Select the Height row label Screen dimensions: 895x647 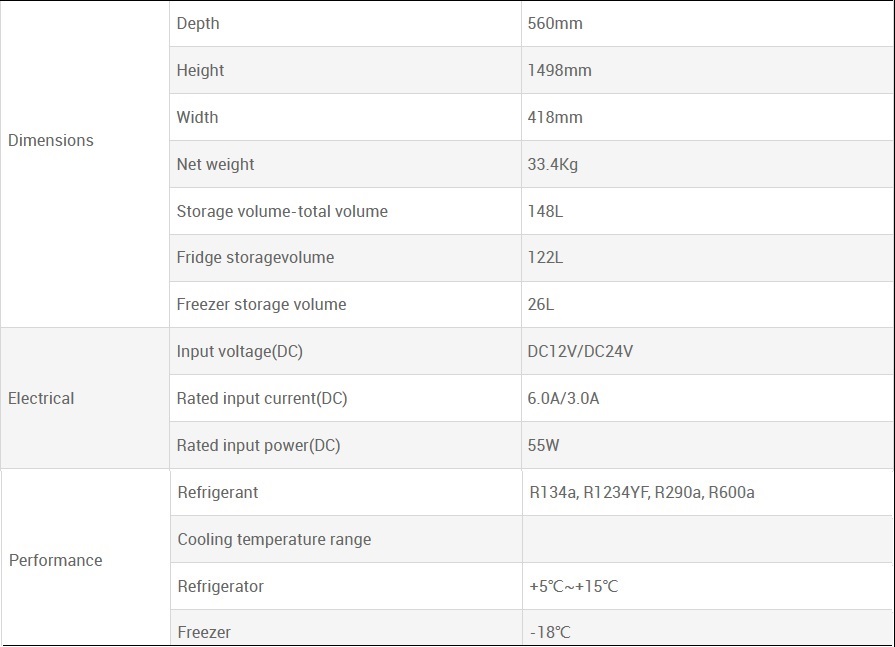(x=201, y=71)
